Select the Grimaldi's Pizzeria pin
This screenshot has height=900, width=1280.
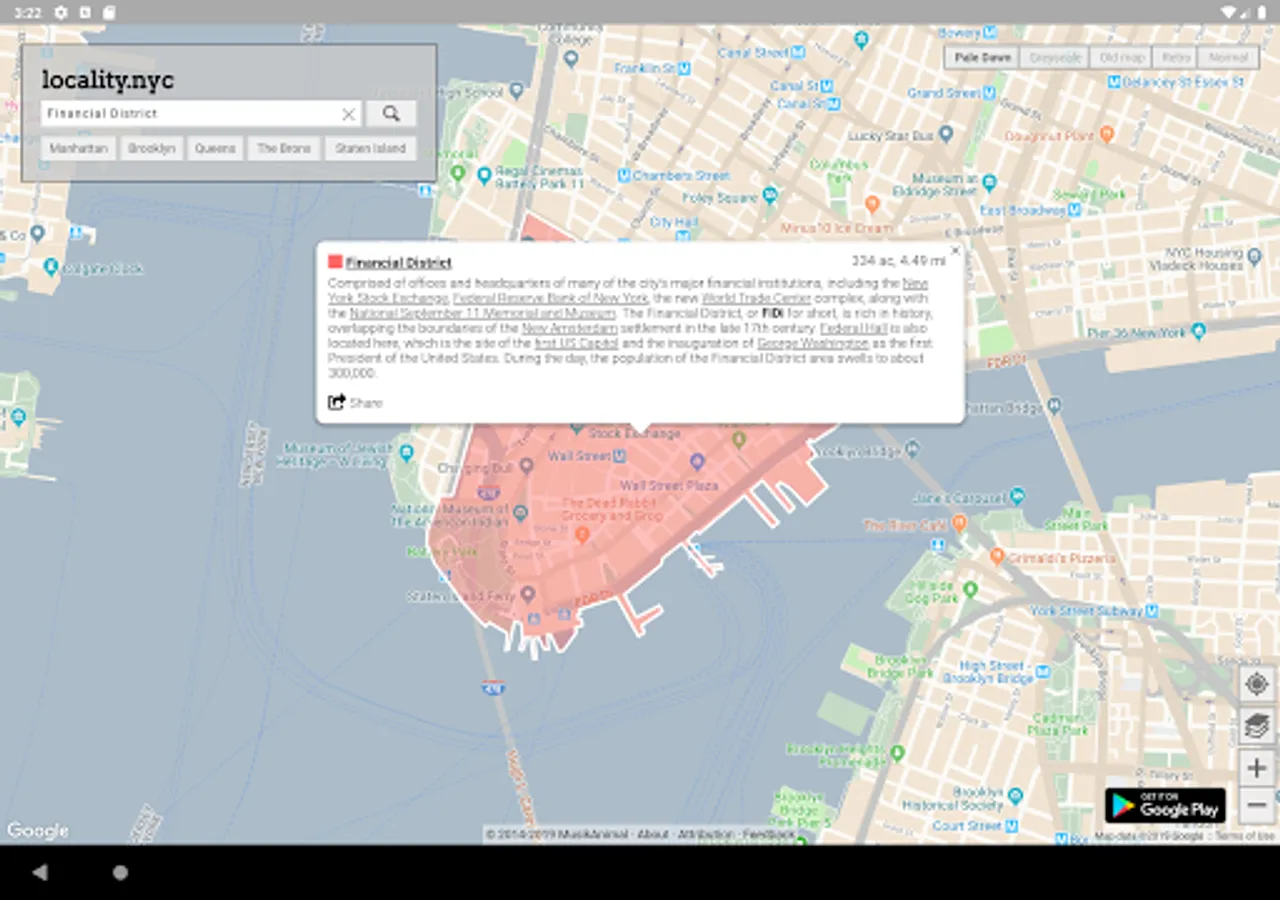(997, 556)
